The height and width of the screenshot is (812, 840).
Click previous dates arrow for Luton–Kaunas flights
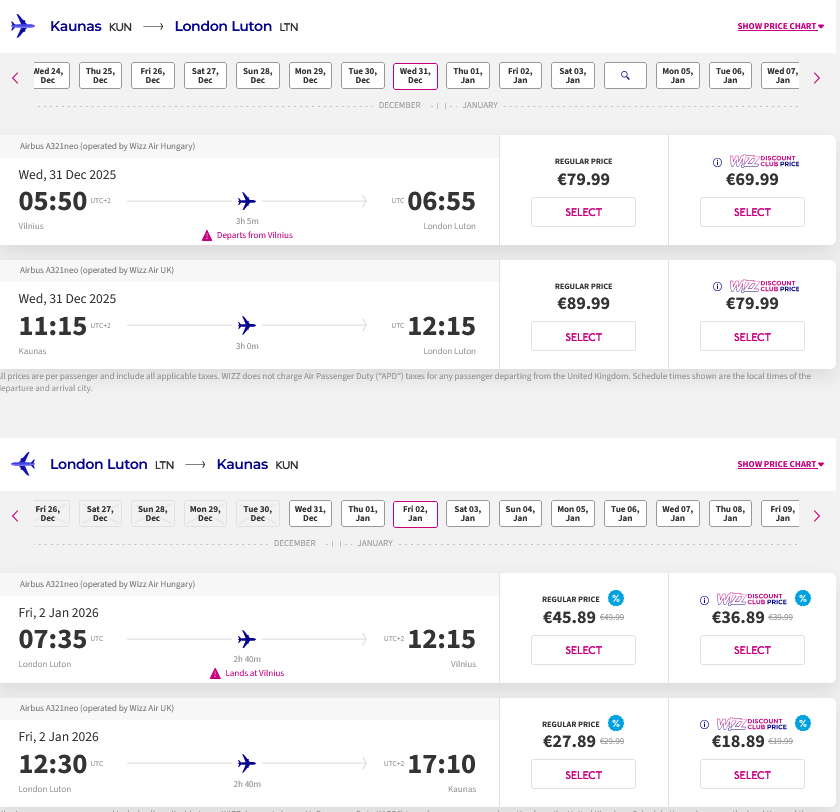(x=15, y=515)
